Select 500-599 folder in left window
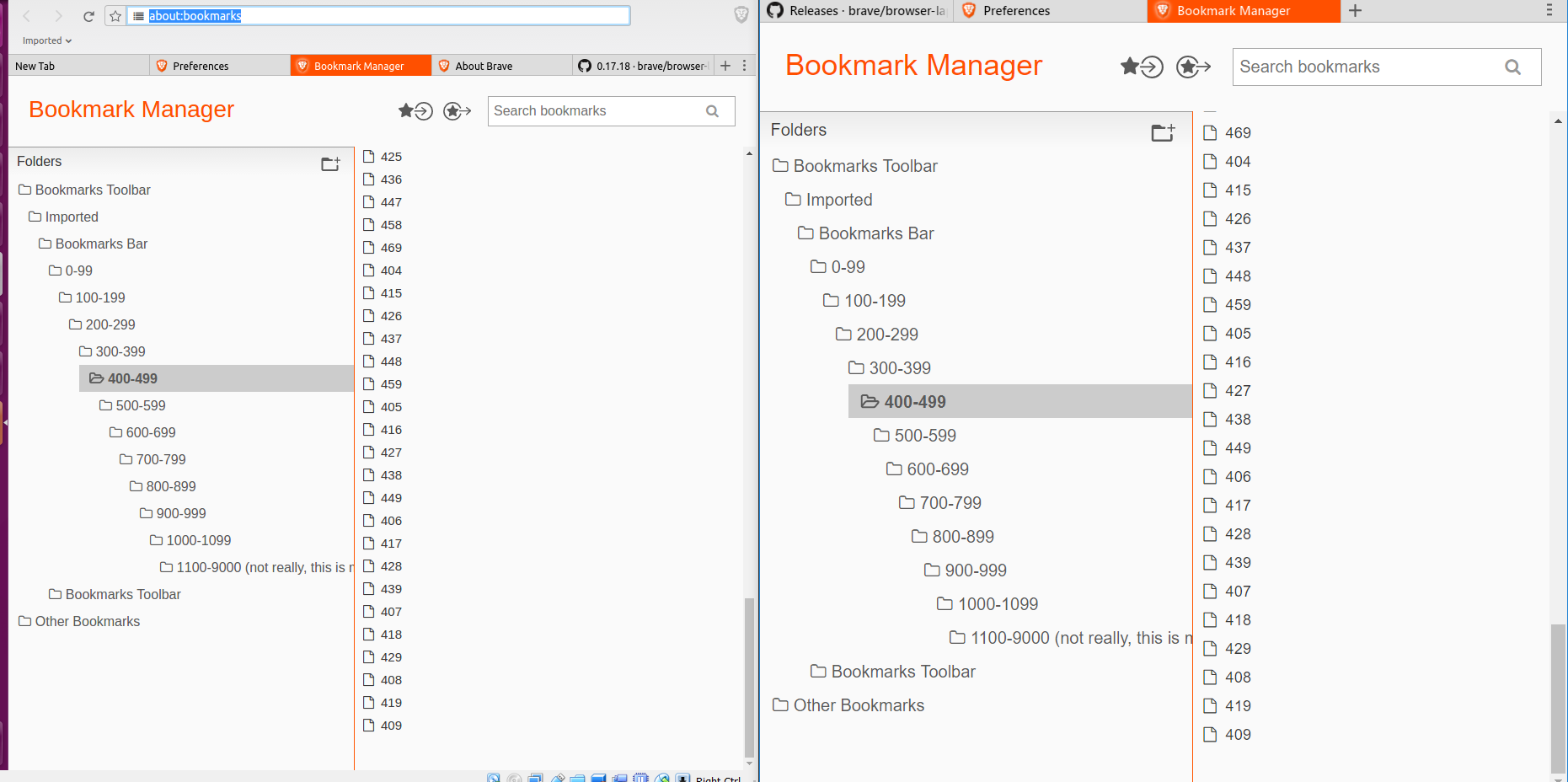Image resolution: width=1568 pixels, height=782 pixels. click(132, 405)
